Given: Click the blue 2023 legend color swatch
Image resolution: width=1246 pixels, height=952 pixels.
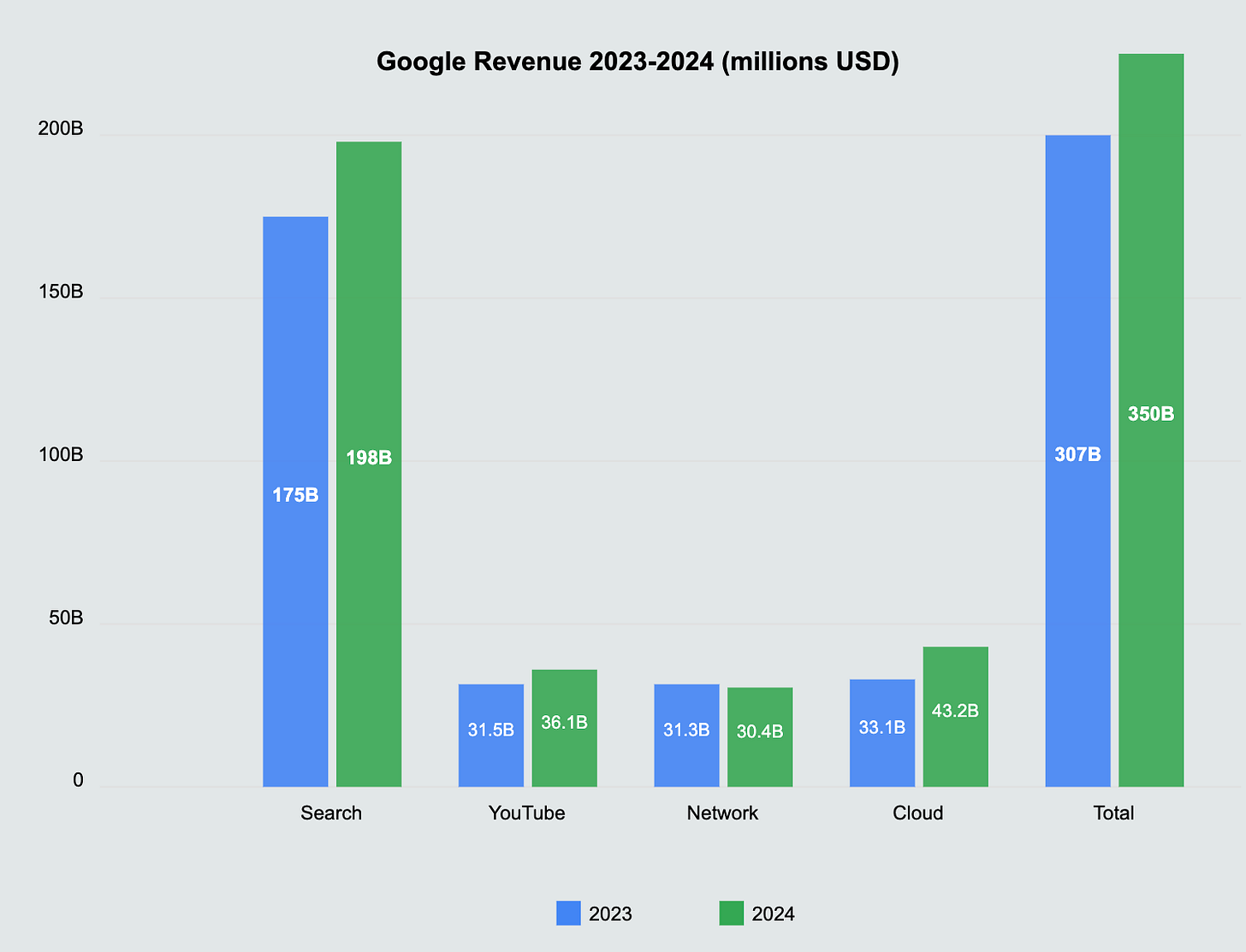Looking at the screenshot, I should click(567, 914).
